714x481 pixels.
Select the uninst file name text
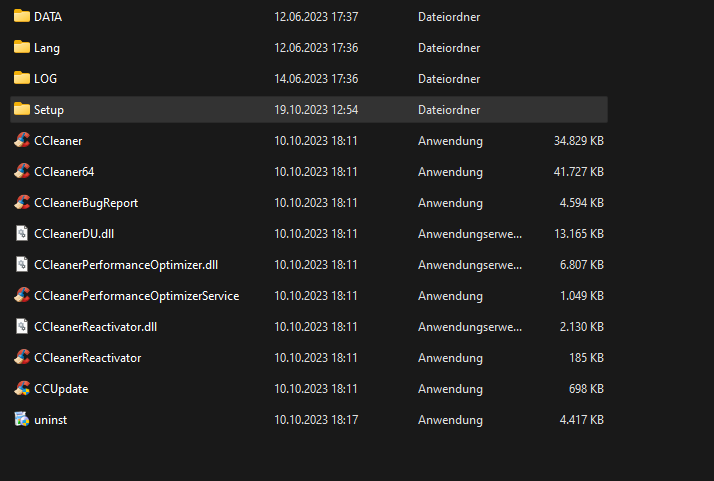(x=50, y=420)
